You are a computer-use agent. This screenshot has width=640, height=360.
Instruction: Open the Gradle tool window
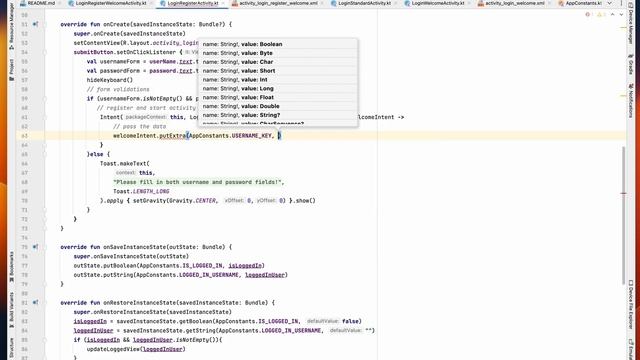point(631,64)
